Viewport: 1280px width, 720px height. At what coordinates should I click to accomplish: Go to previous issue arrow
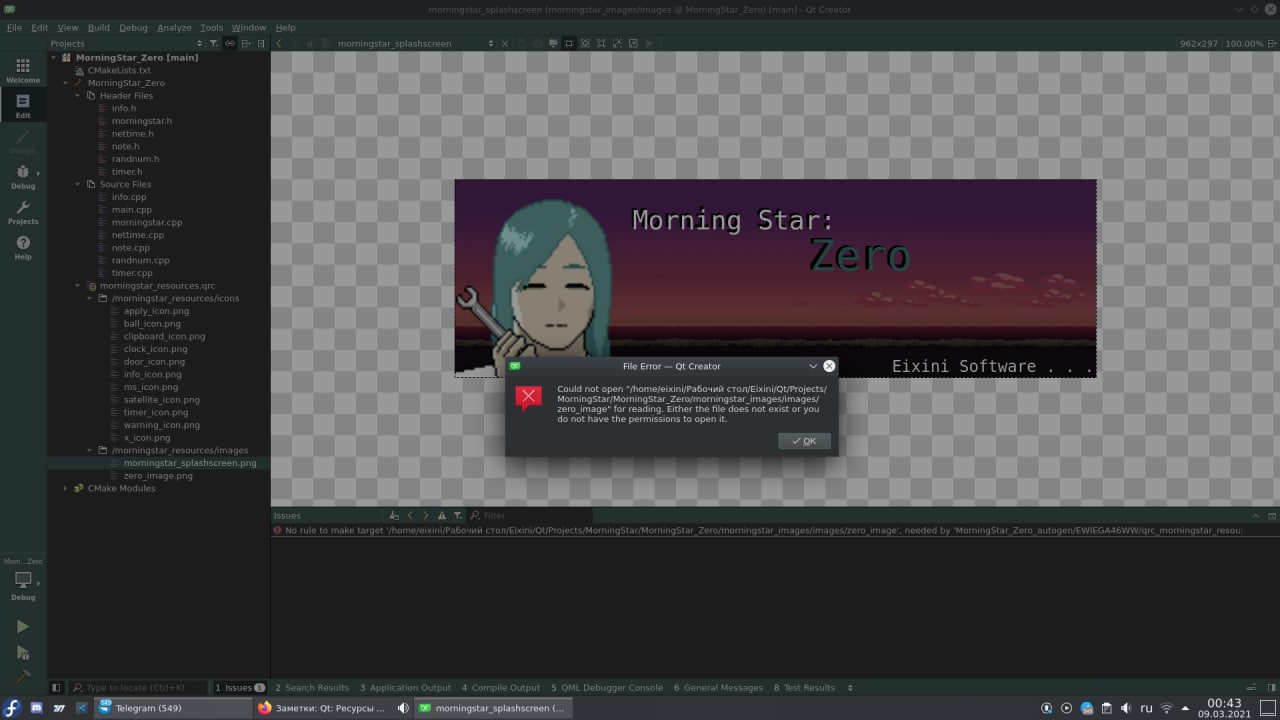[410, 515]
